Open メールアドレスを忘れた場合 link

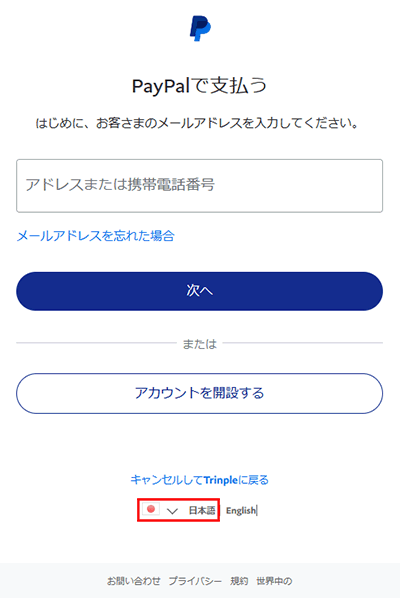coord(95,236)
